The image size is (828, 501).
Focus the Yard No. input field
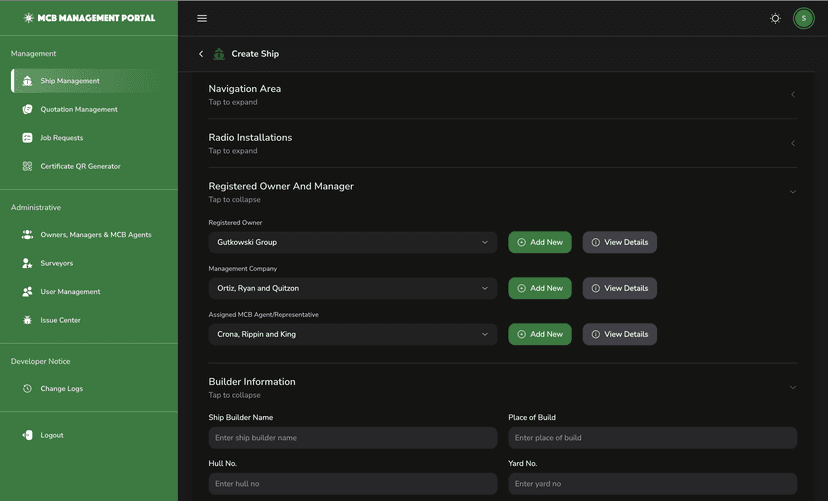(x=652, y=484)
